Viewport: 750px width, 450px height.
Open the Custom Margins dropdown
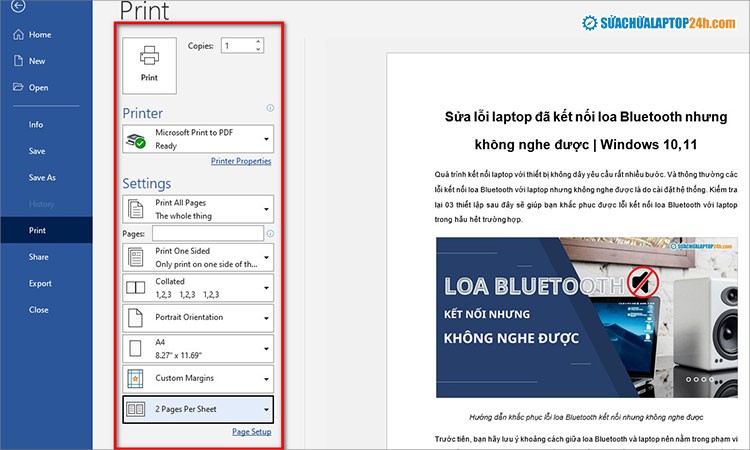(x=266, y=379)
